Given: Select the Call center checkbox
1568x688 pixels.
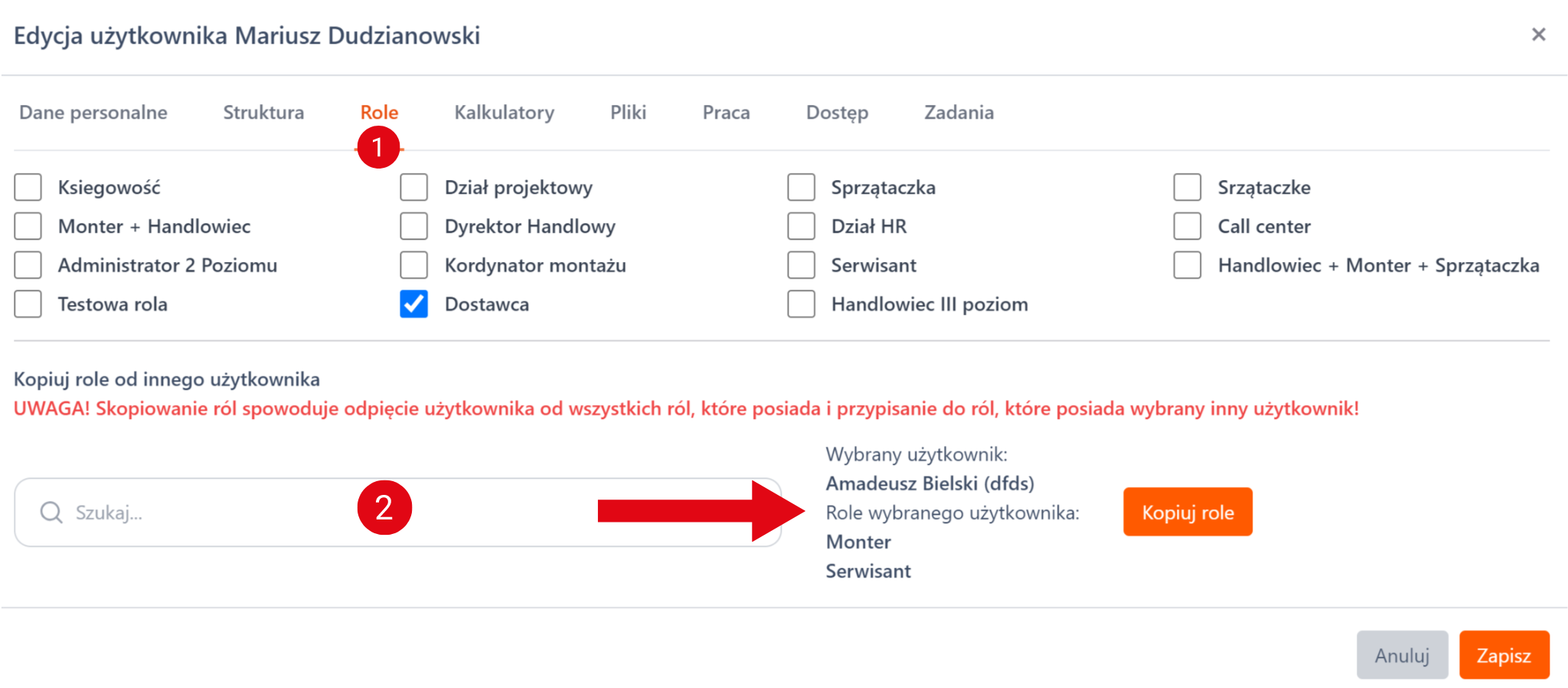Looking at the screenshot, I should (1187, 226).
